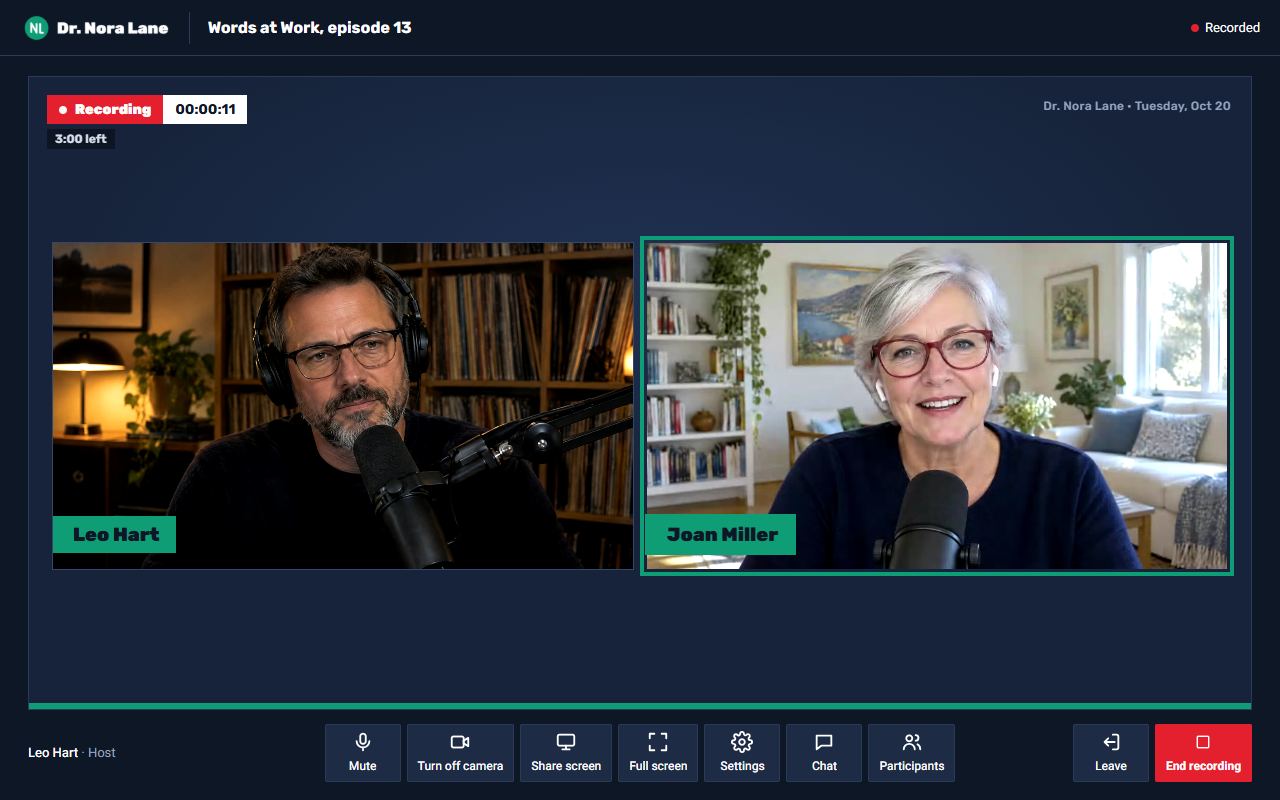1280x800 pixels.
Task: Click the Leo Hart name tag
Action: coord(115,534)
